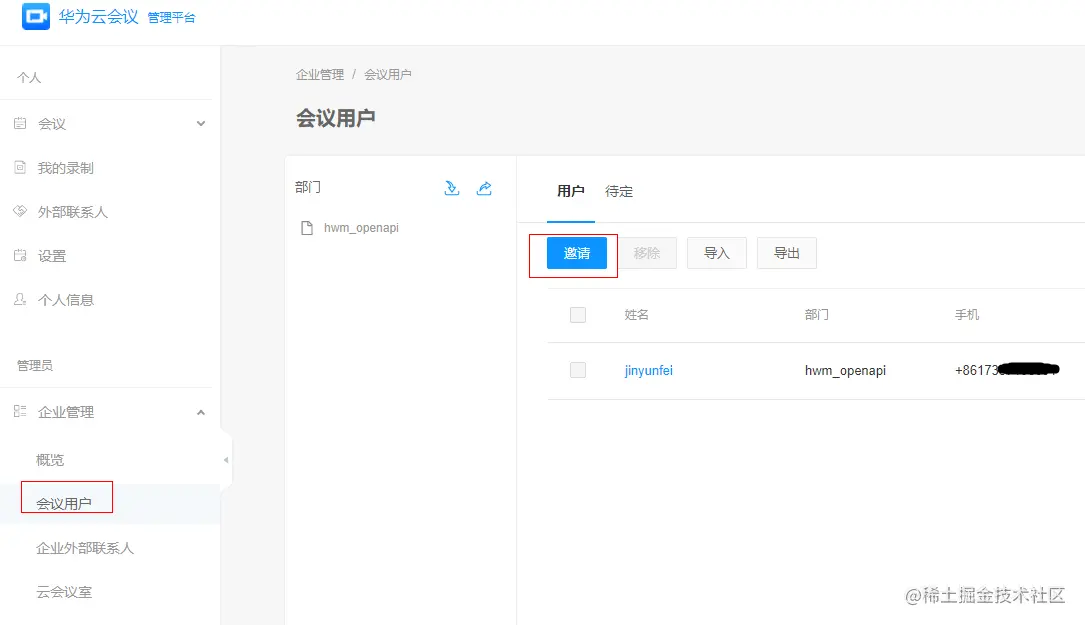Click the 部门 panel heading
1085x625 pixels.
(308, 187)
